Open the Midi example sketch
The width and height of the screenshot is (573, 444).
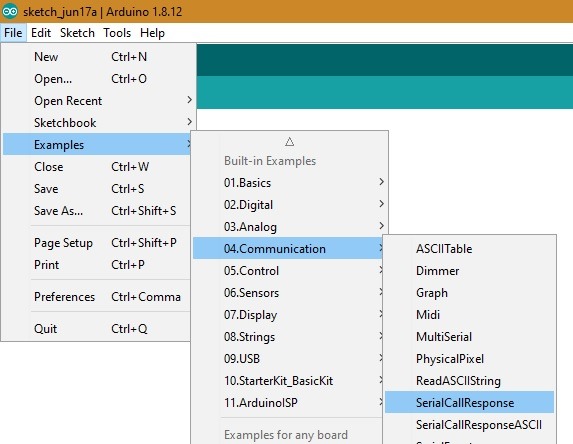click(x=470, y=315)
